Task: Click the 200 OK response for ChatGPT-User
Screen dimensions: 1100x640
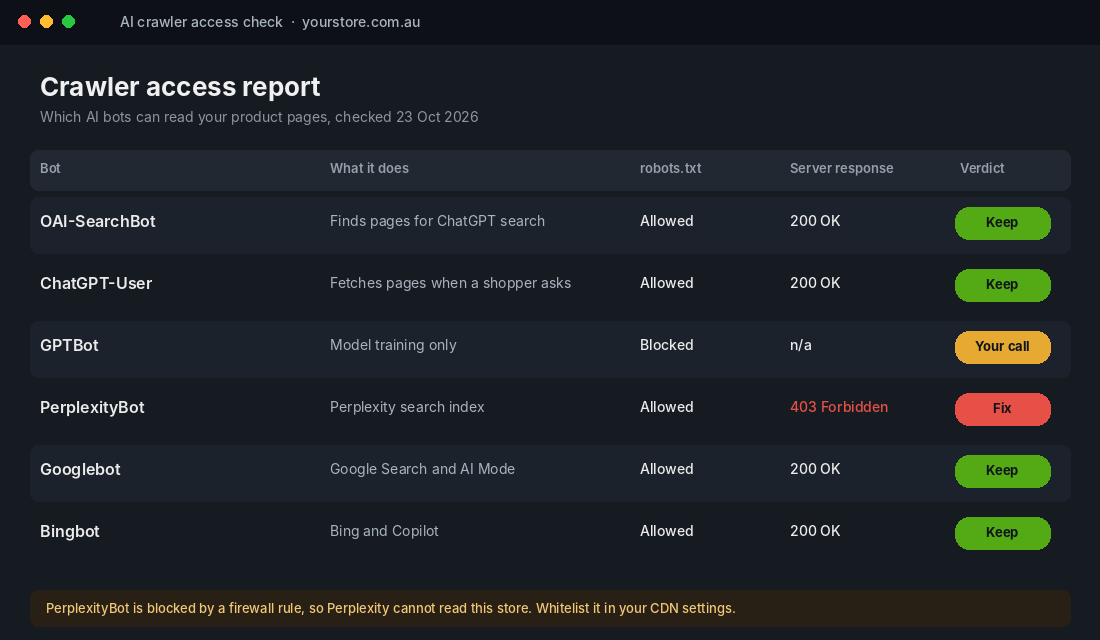Action: click(x=815, y=283)
